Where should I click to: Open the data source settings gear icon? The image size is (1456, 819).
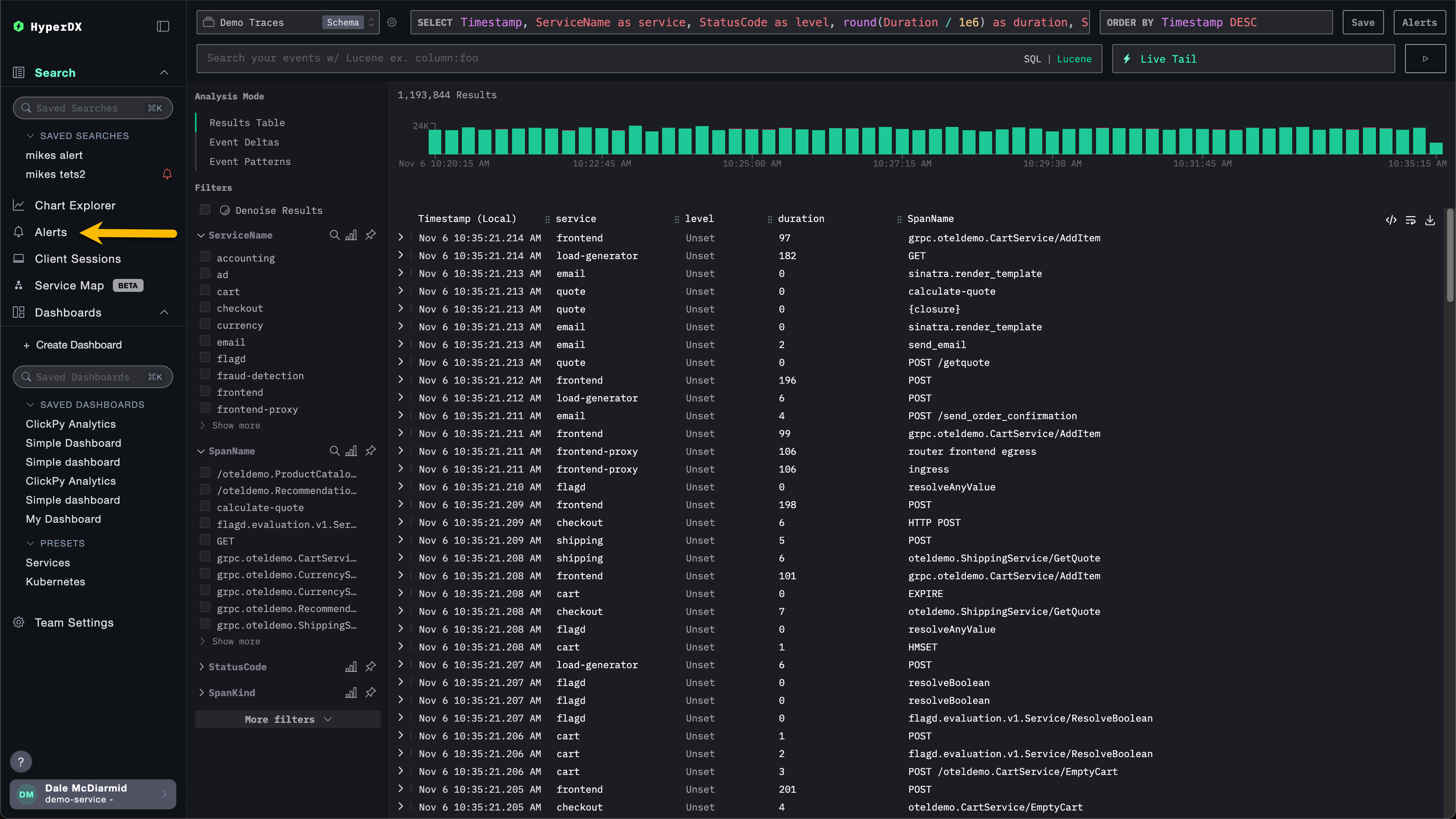click(x=392, y=23)
